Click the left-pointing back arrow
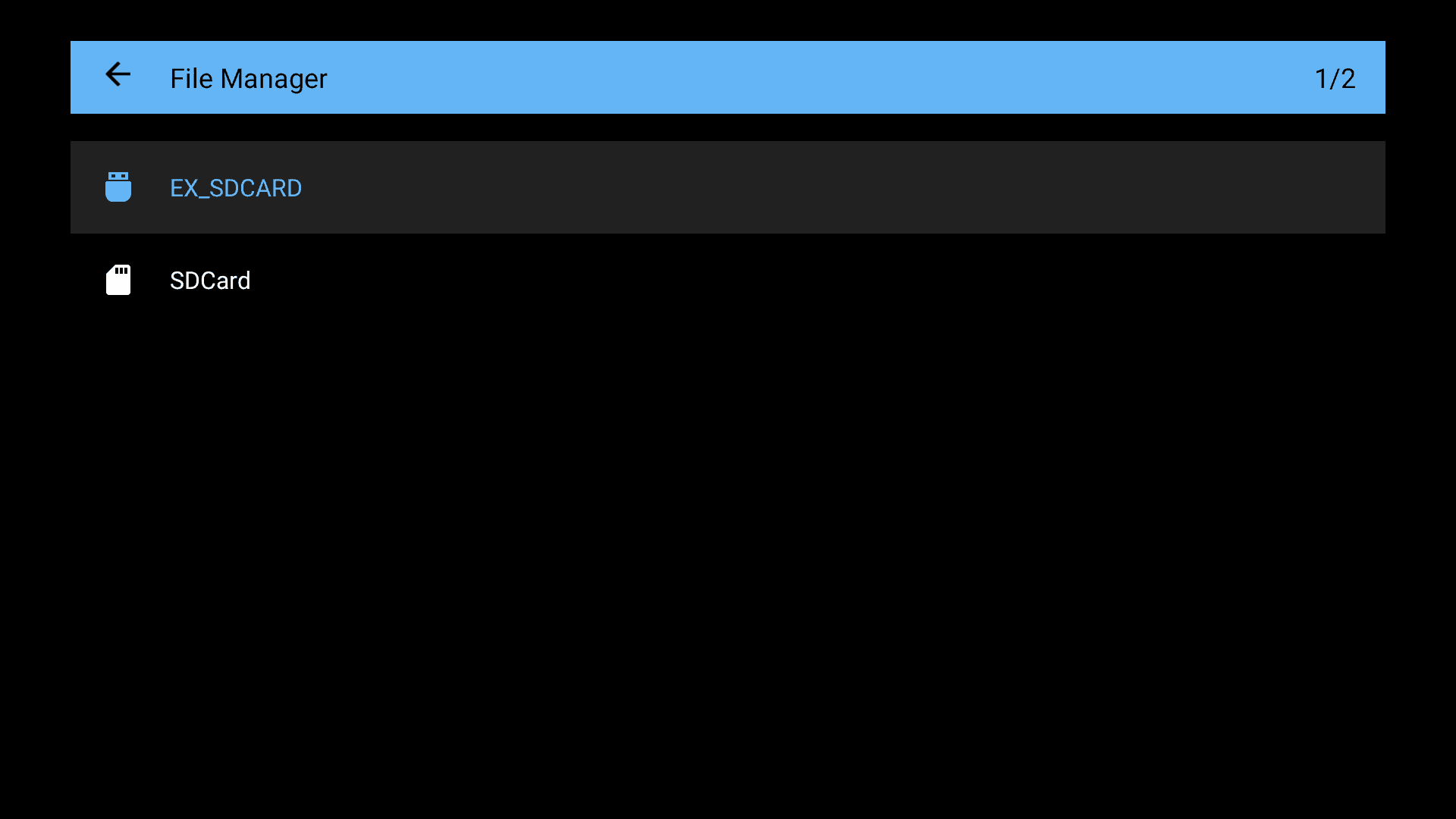 pos(118,74)
